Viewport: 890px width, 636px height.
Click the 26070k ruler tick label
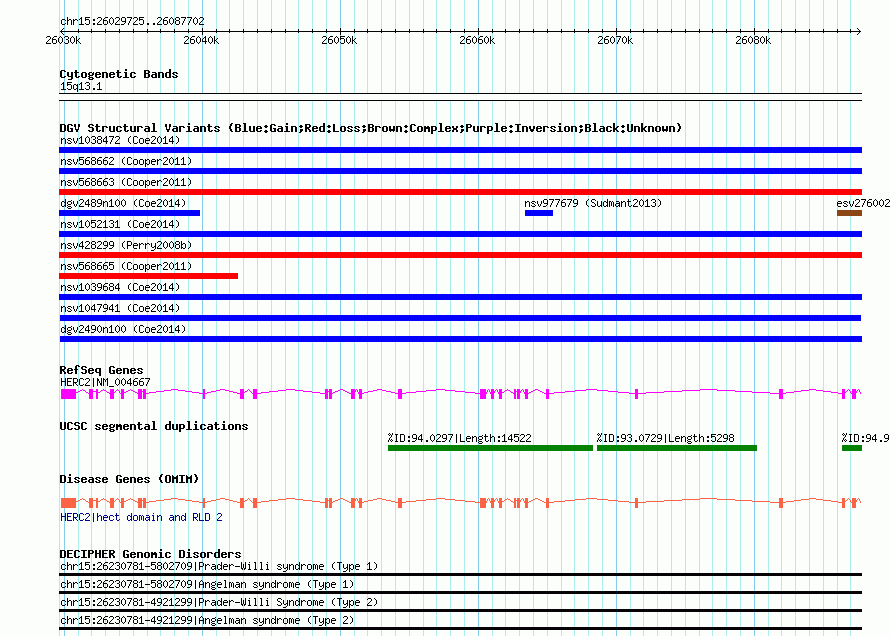[615, 40]
